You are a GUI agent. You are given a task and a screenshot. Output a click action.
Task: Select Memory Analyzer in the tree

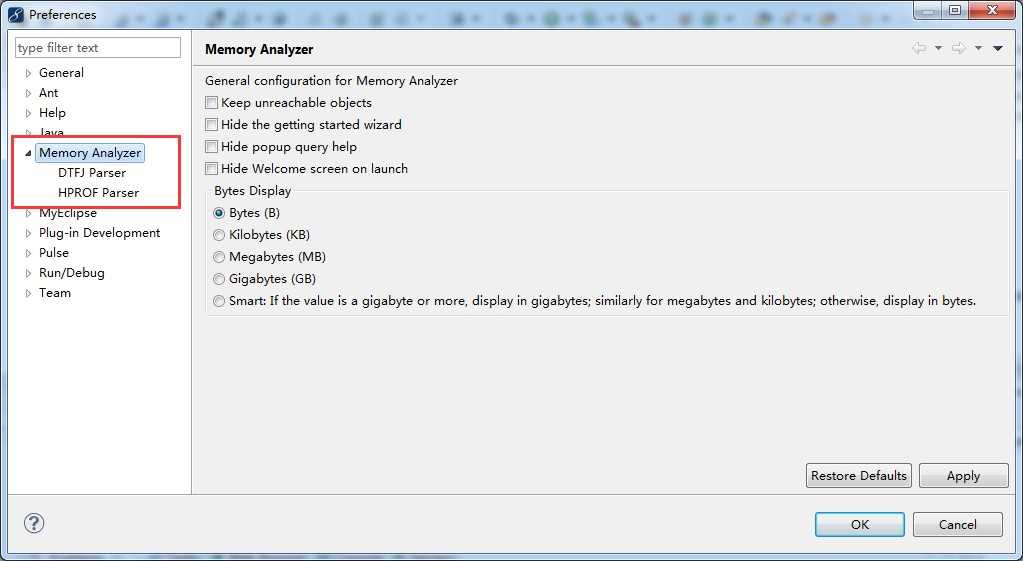90,153
